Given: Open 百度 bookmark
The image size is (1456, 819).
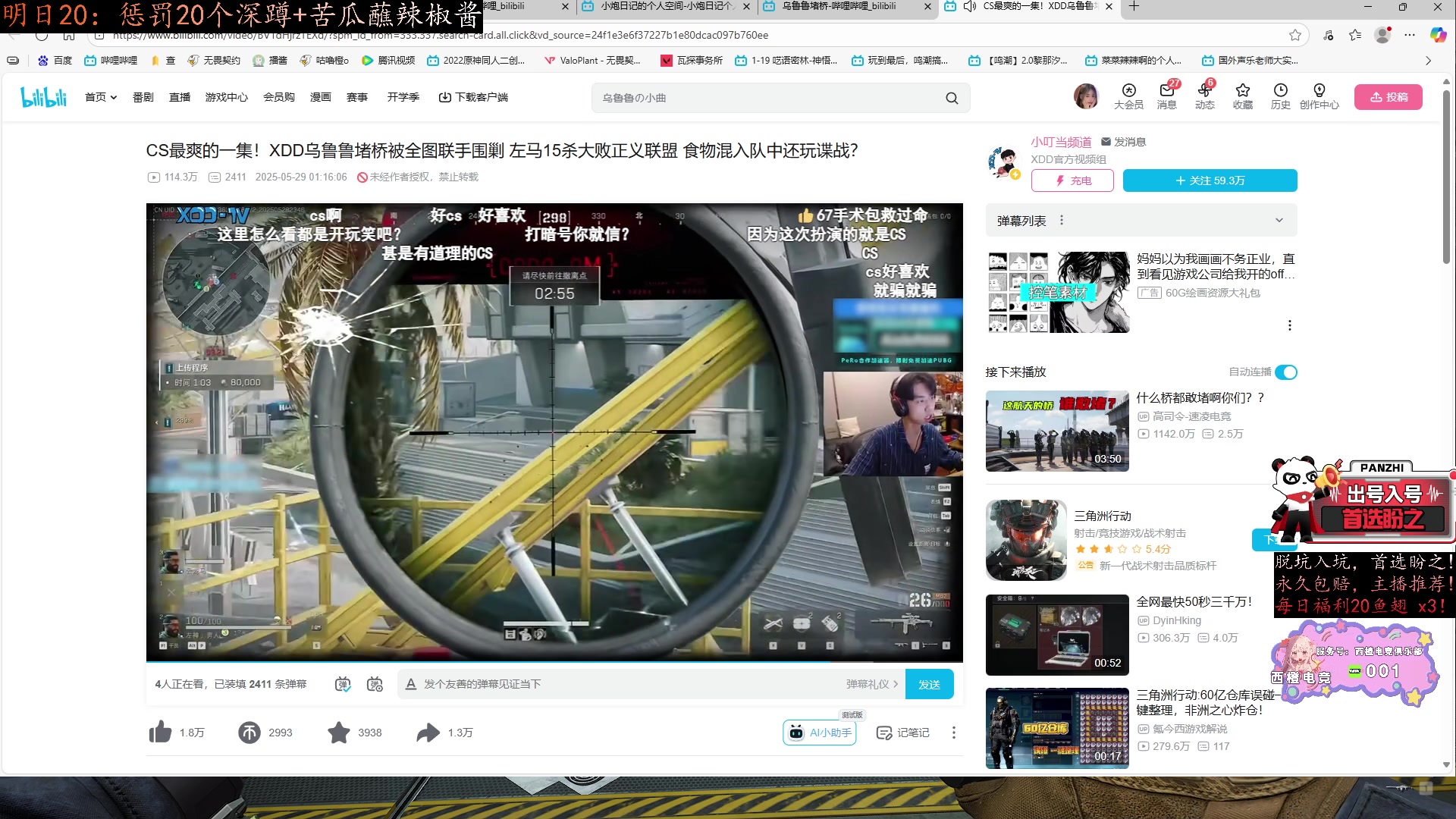Looking at the screenshot, I should click(55, 61).
